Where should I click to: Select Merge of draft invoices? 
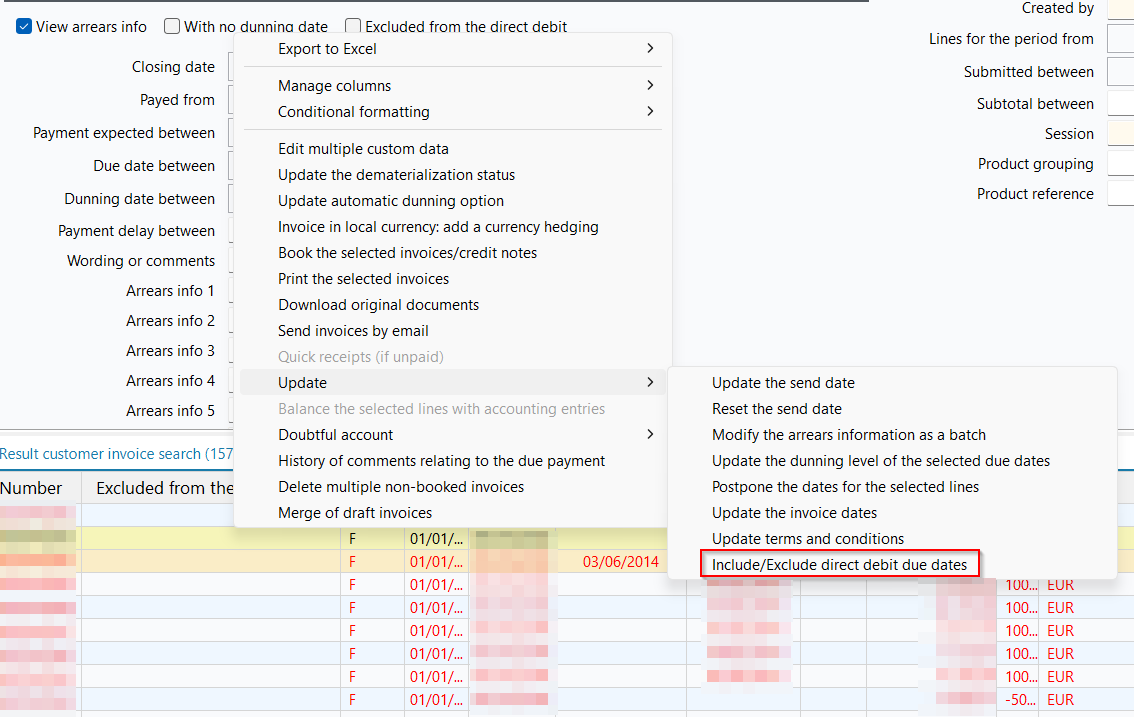[354, 513]
